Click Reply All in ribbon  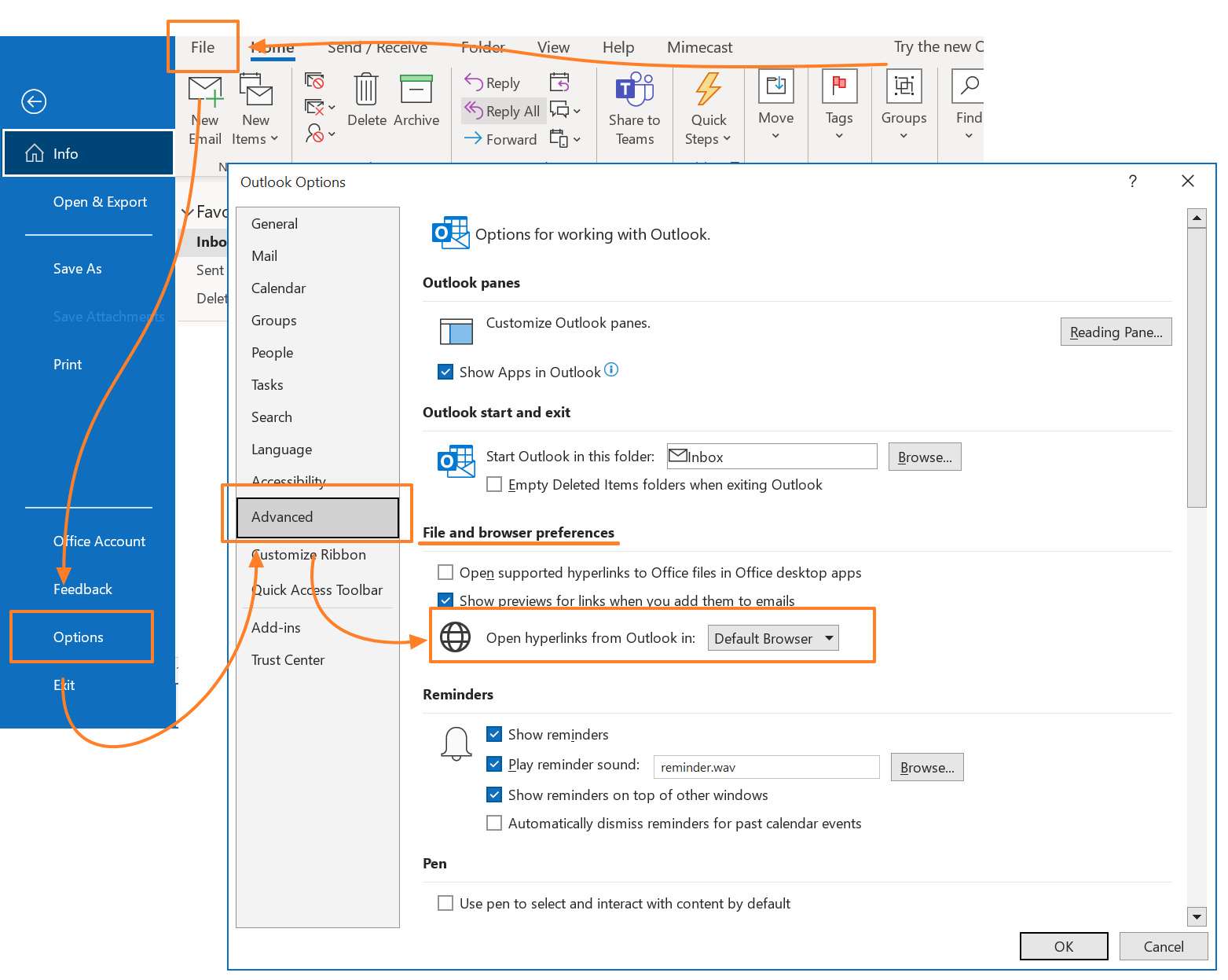tap(503, 111)
